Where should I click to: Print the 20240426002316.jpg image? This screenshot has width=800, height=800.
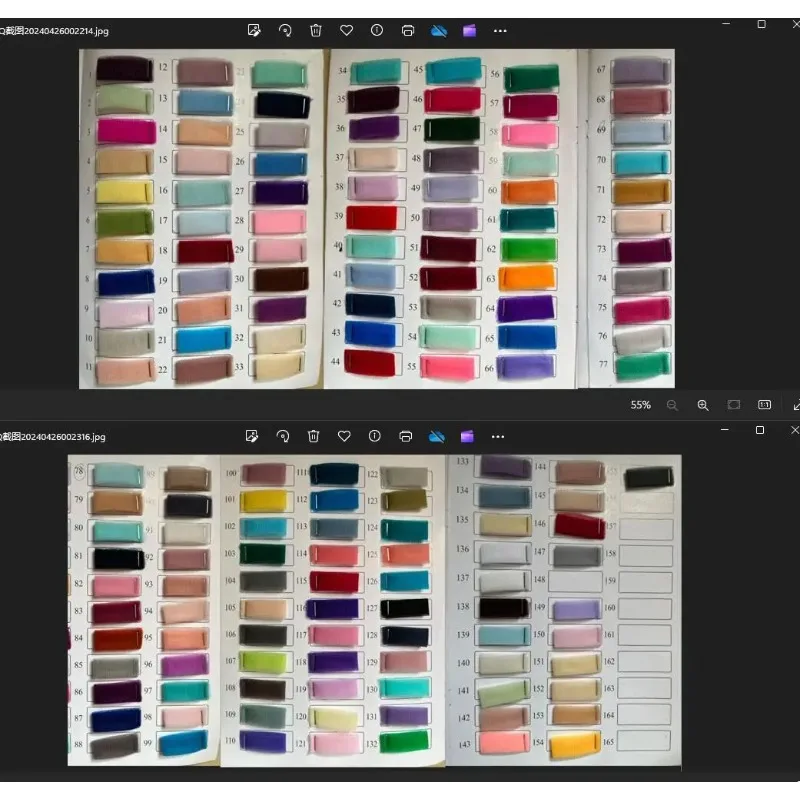point(406,436)
